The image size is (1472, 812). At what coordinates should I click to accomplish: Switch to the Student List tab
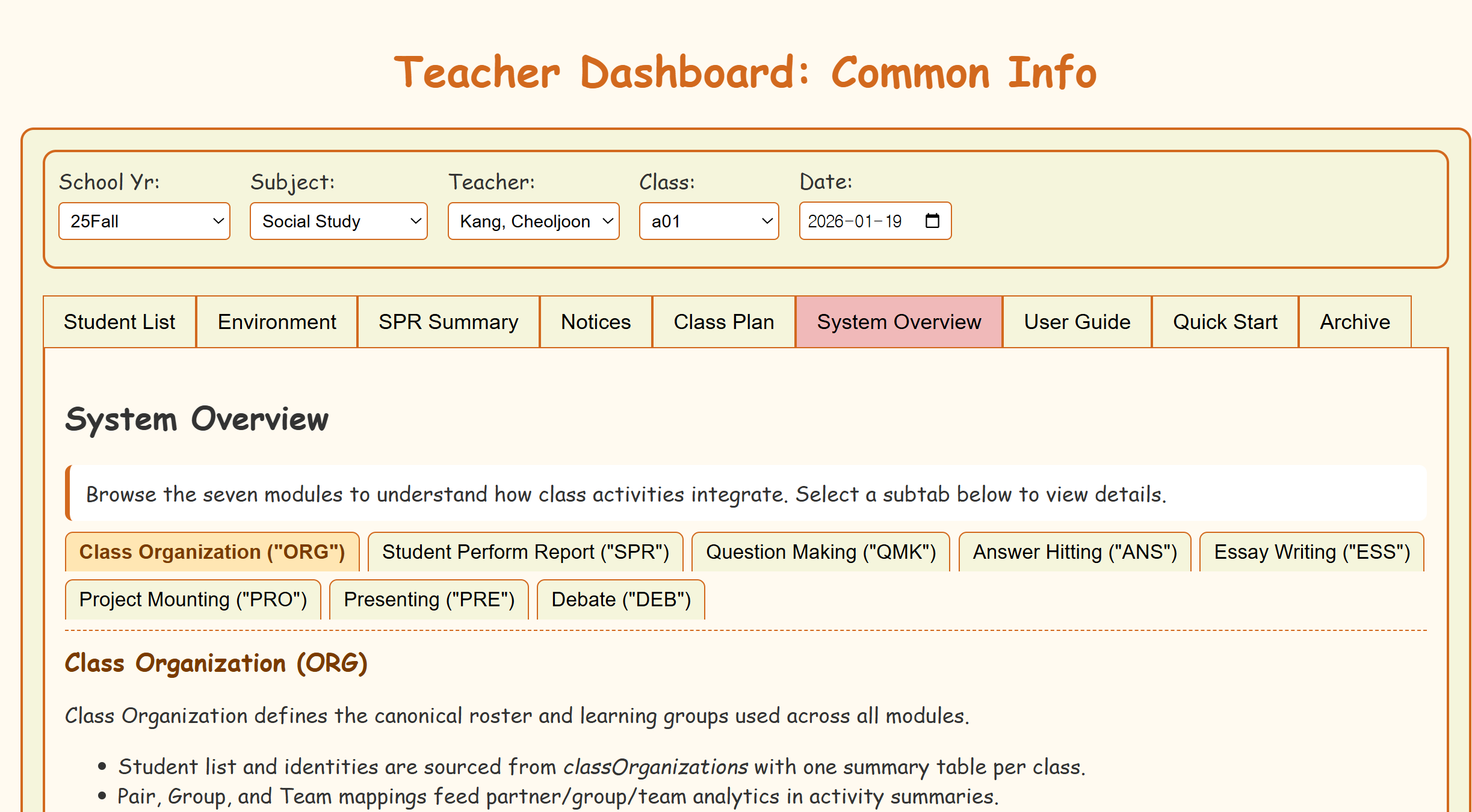point(119,322)
